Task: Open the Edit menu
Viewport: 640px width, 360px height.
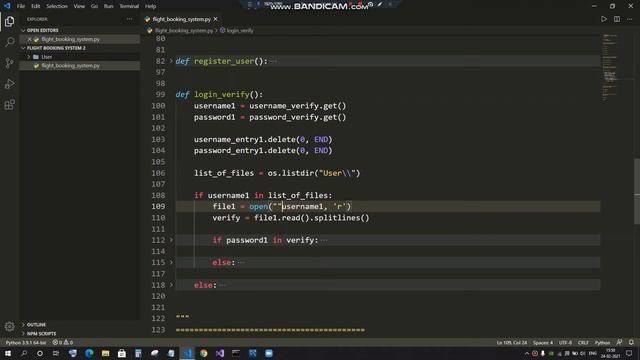Action: pyautogui.click(x=36, y=6)
